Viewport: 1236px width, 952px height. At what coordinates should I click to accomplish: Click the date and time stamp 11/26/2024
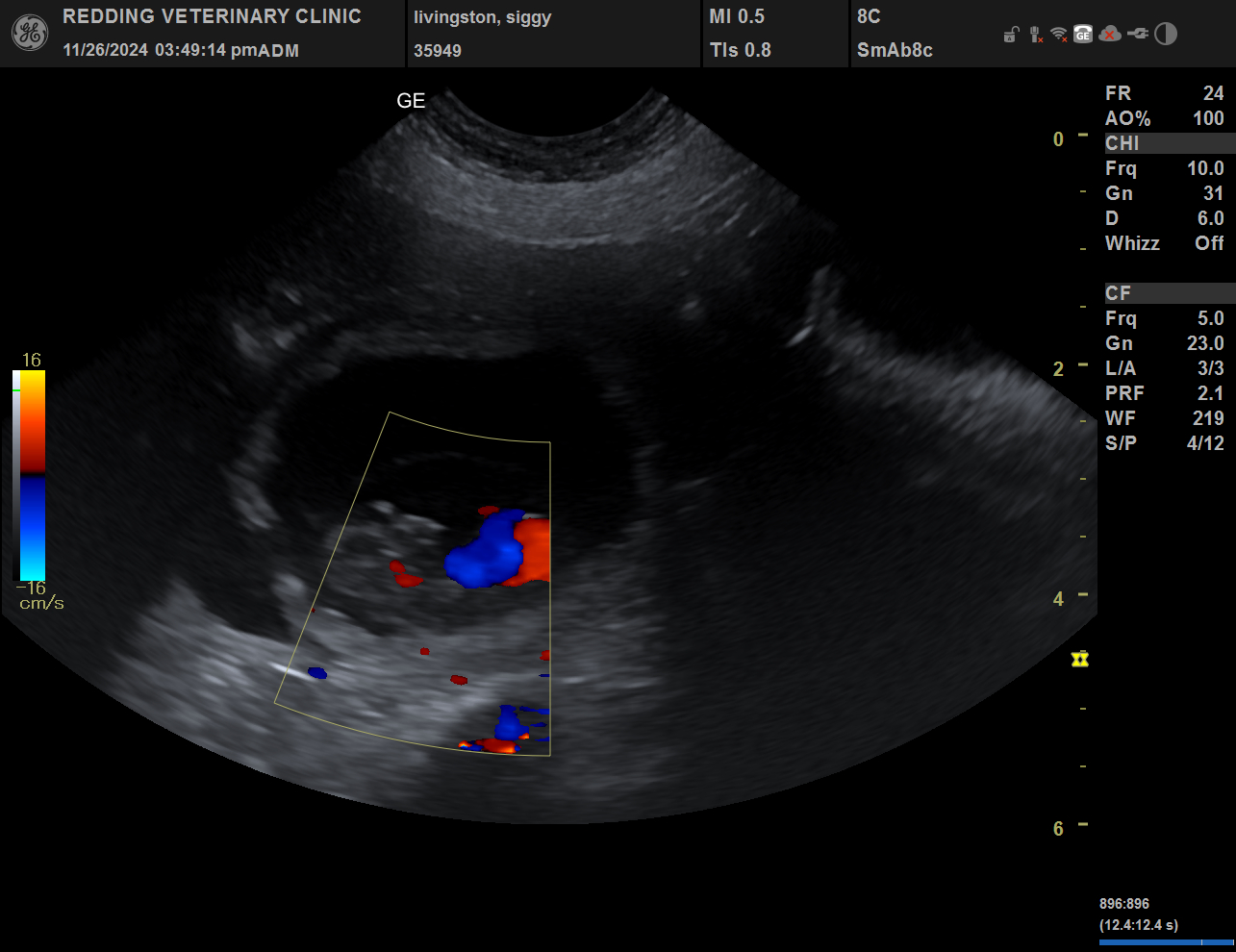[181, 51]
